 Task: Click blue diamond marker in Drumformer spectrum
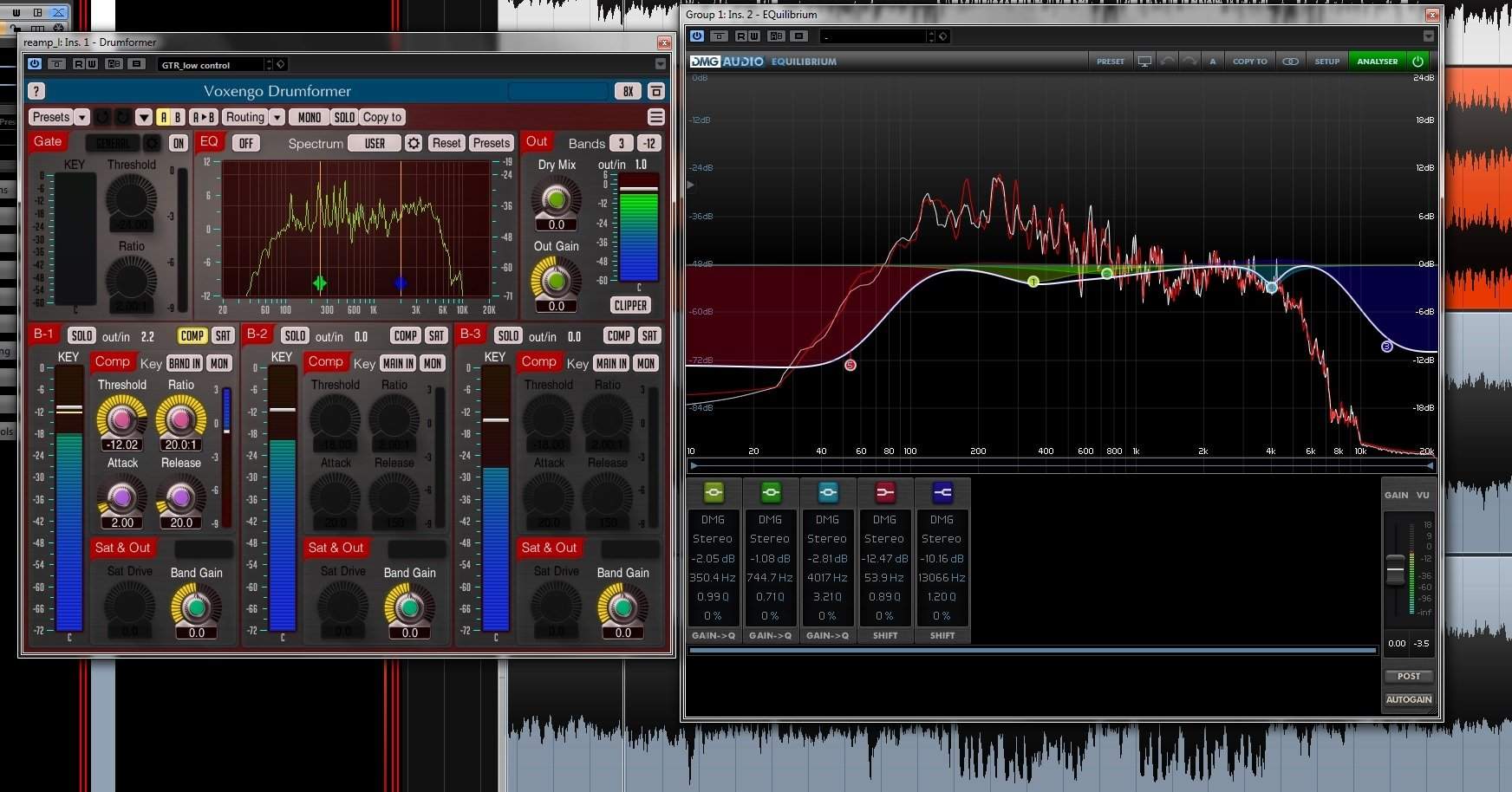tap(401, 282)
